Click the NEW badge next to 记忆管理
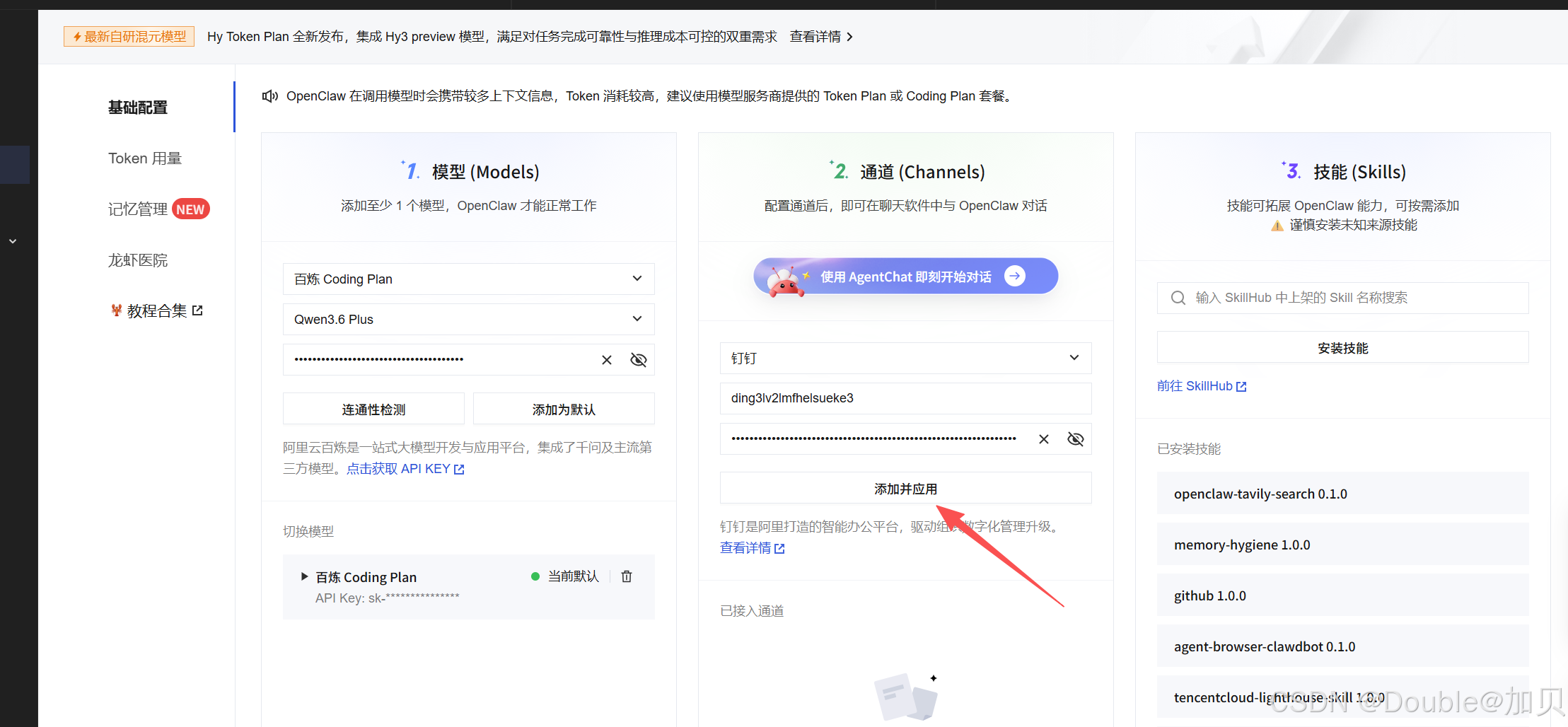 coord(190,209)
